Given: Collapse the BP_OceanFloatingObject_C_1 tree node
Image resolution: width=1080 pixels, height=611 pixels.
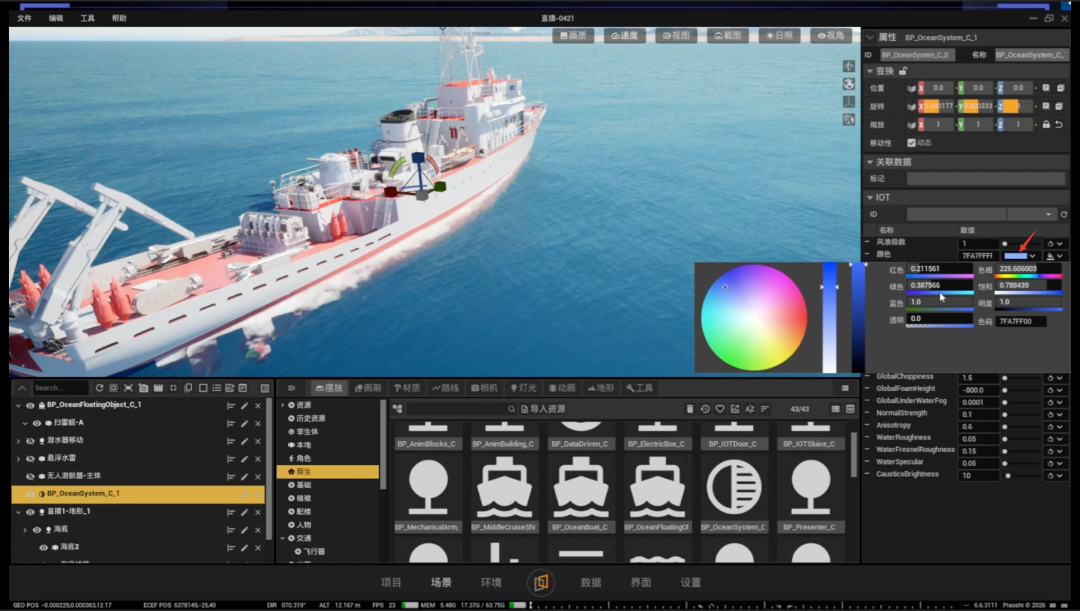Looking at the screenshot, I should (x=19, y=405).
